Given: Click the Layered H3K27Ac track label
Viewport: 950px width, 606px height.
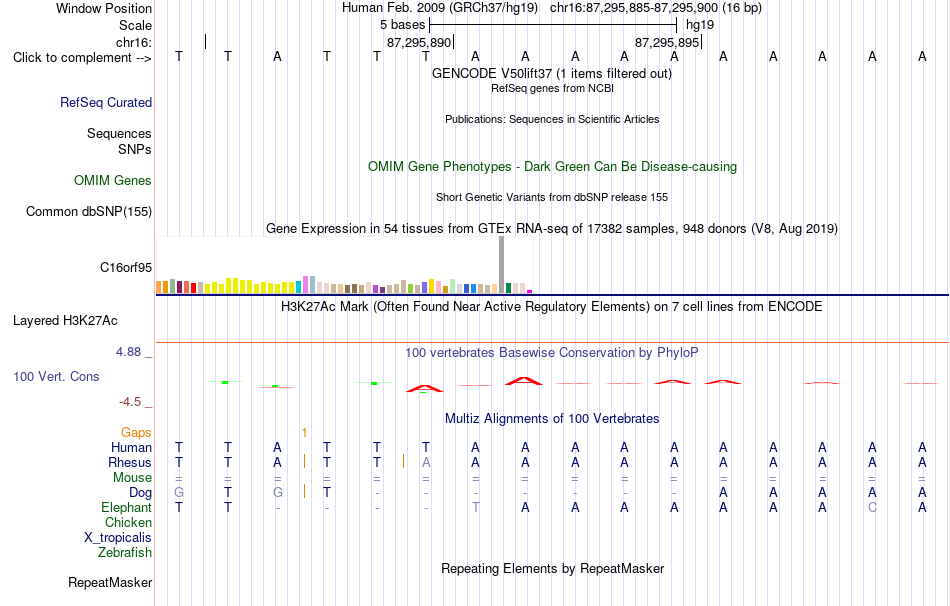Looking at the screenshot, I should point(65,321).
